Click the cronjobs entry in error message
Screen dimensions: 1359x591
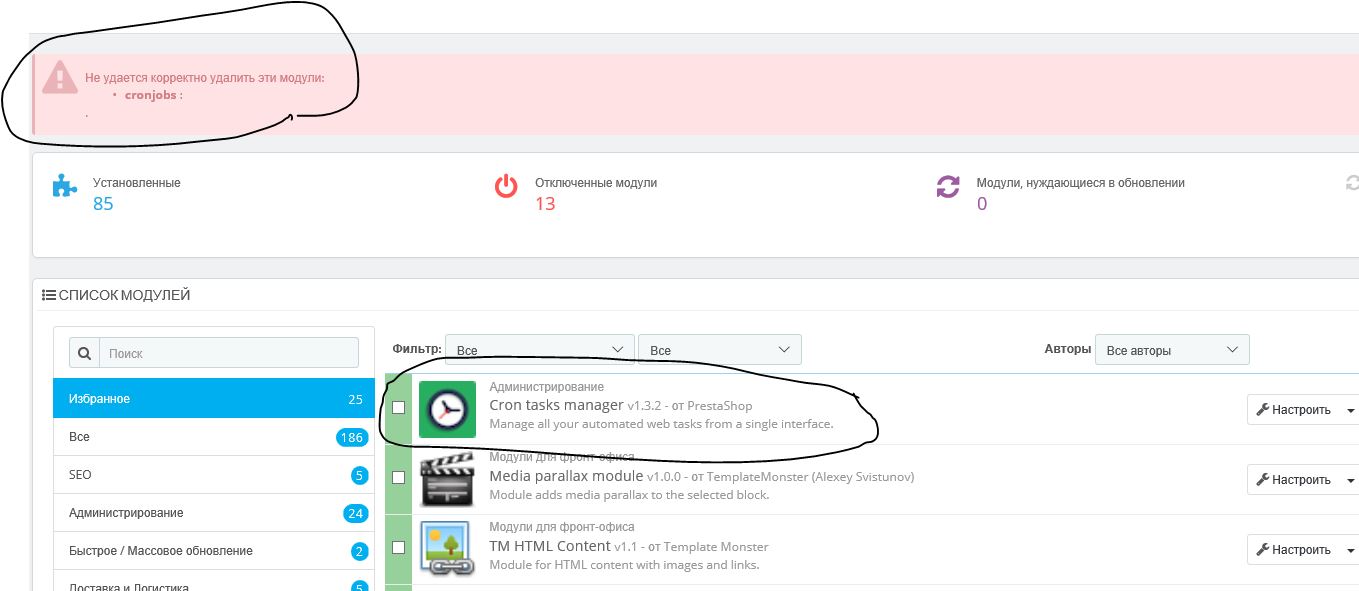click(153, 95)
